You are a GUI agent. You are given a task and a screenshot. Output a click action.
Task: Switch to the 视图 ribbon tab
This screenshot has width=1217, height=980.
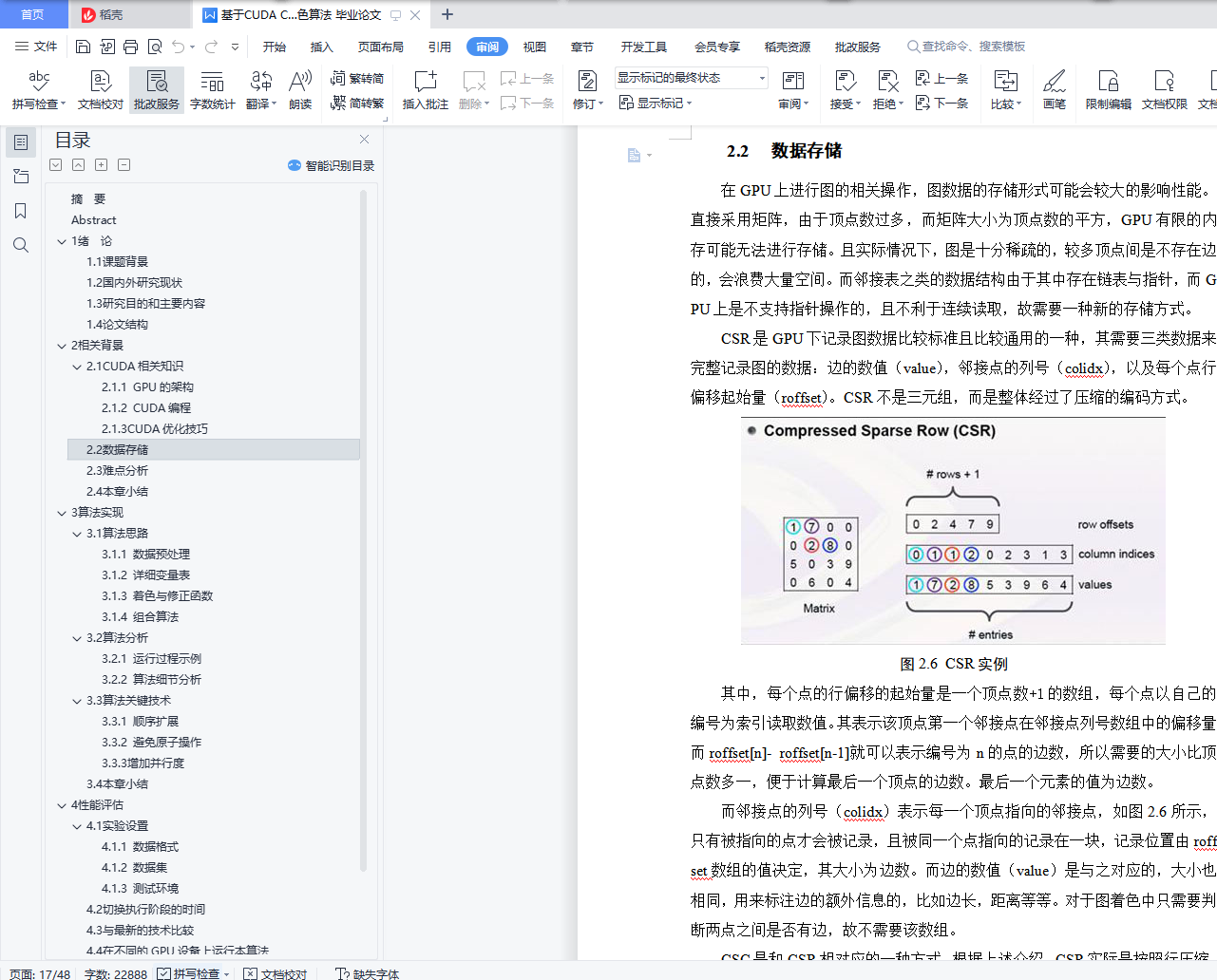535,47
